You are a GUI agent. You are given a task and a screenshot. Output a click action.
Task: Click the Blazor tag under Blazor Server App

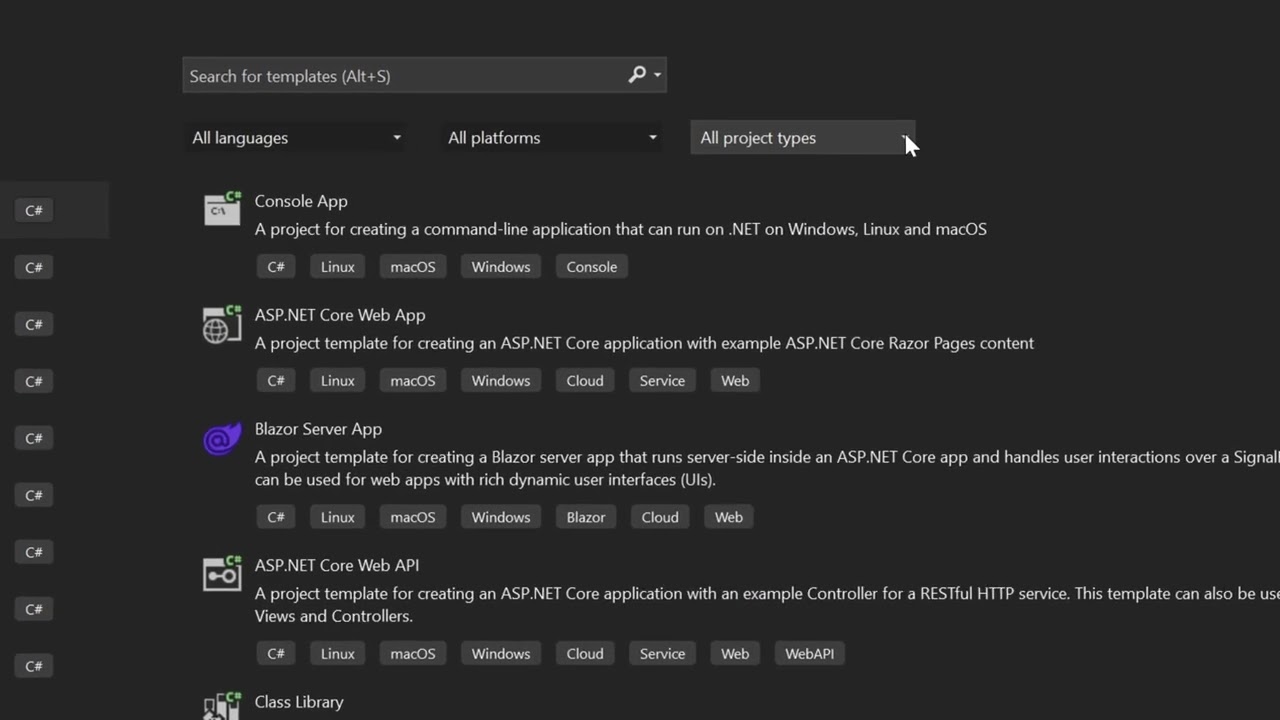tap(586, 517)
